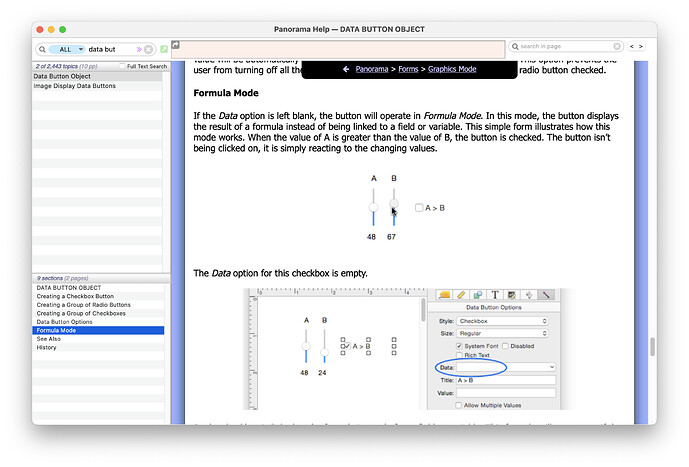The height and width of the screenshot is (467, 689).
Task: Select the Formula Mode section
Action: 98,330
